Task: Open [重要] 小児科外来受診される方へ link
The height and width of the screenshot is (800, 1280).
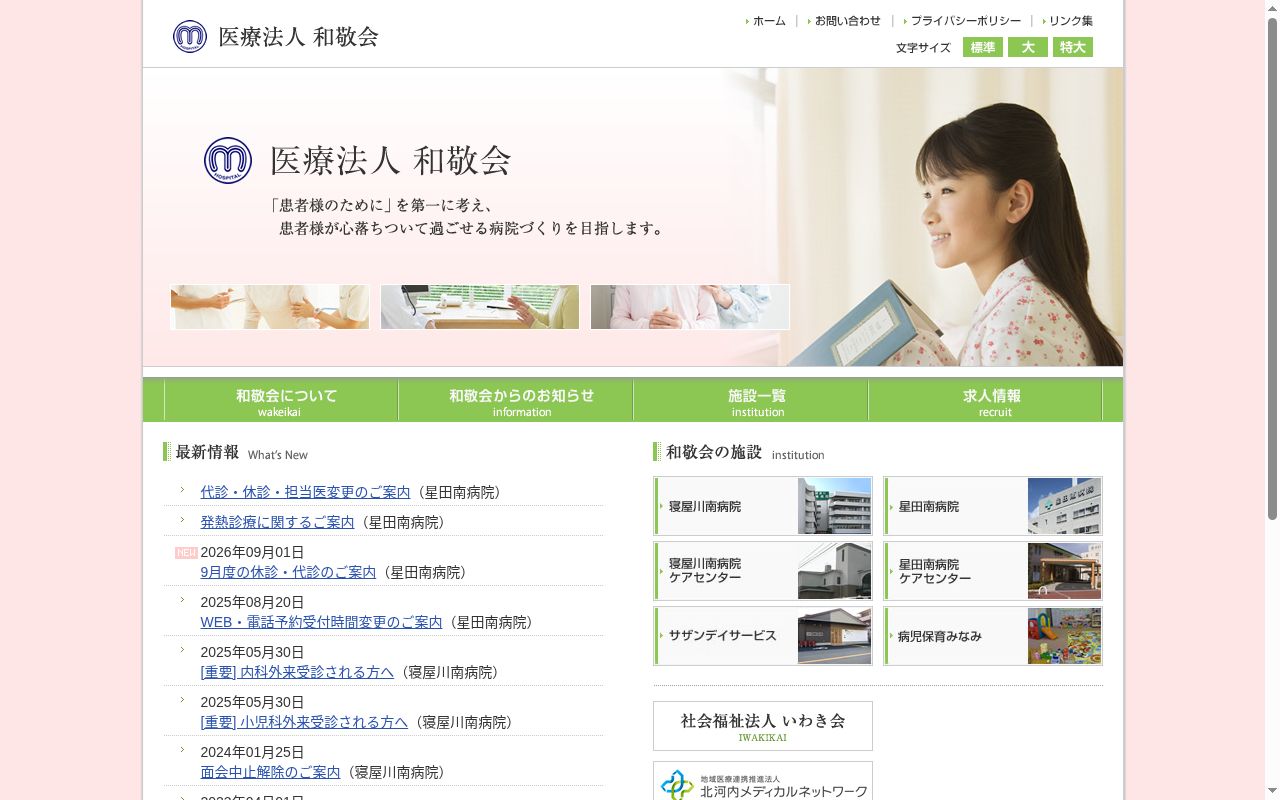Action: pos(304,722)
